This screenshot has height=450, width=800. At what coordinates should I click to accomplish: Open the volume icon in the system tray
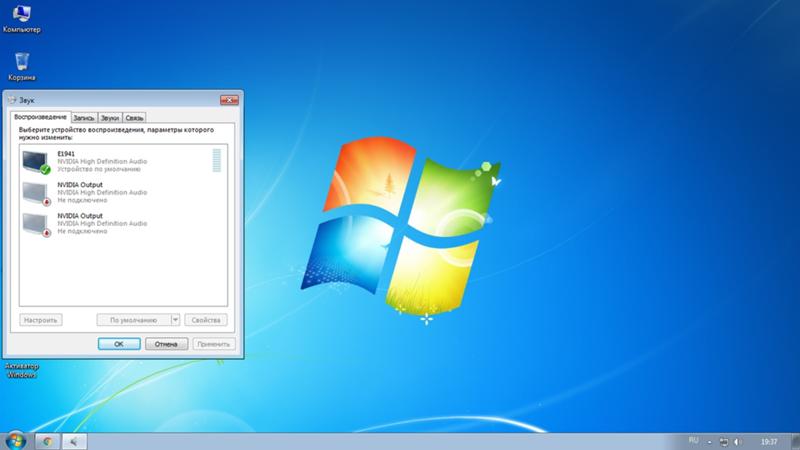pyautogui.click(x=737, y=442)
